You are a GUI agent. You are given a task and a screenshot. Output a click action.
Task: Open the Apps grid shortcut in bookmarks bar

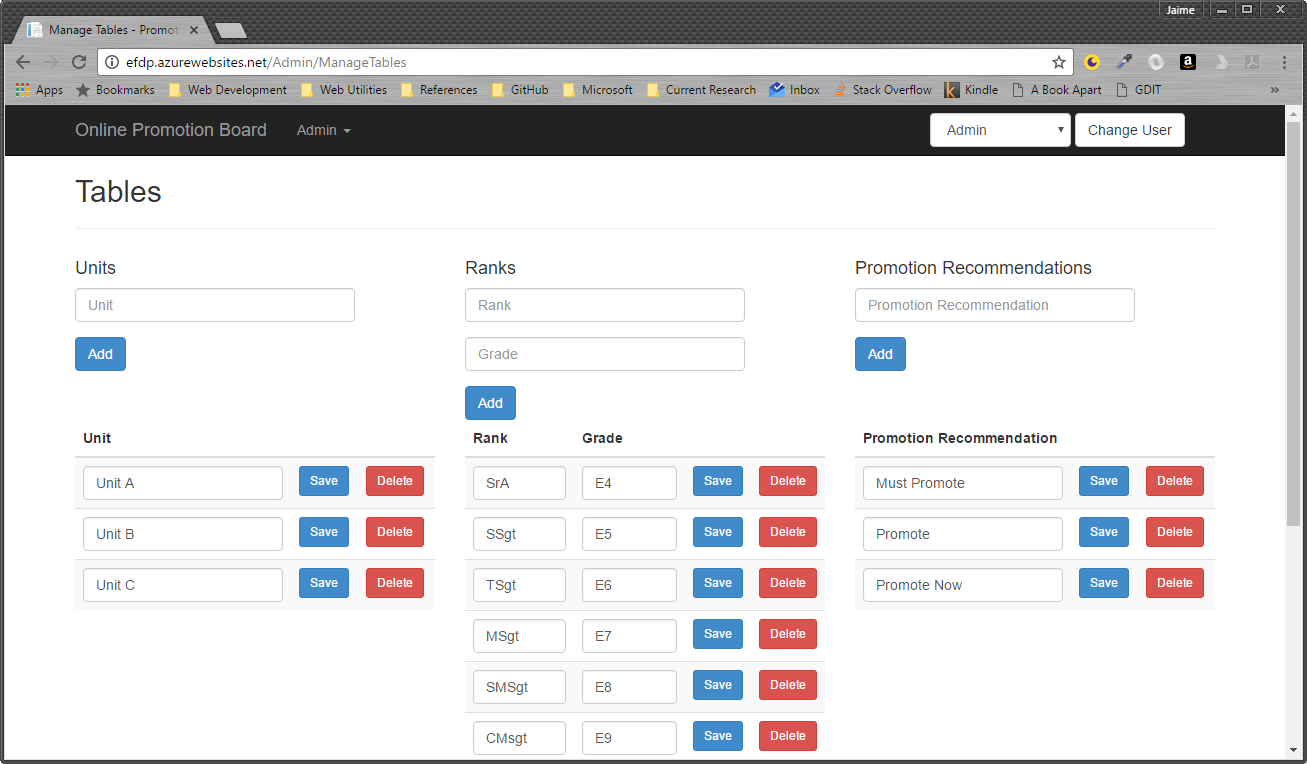(39, 90)
